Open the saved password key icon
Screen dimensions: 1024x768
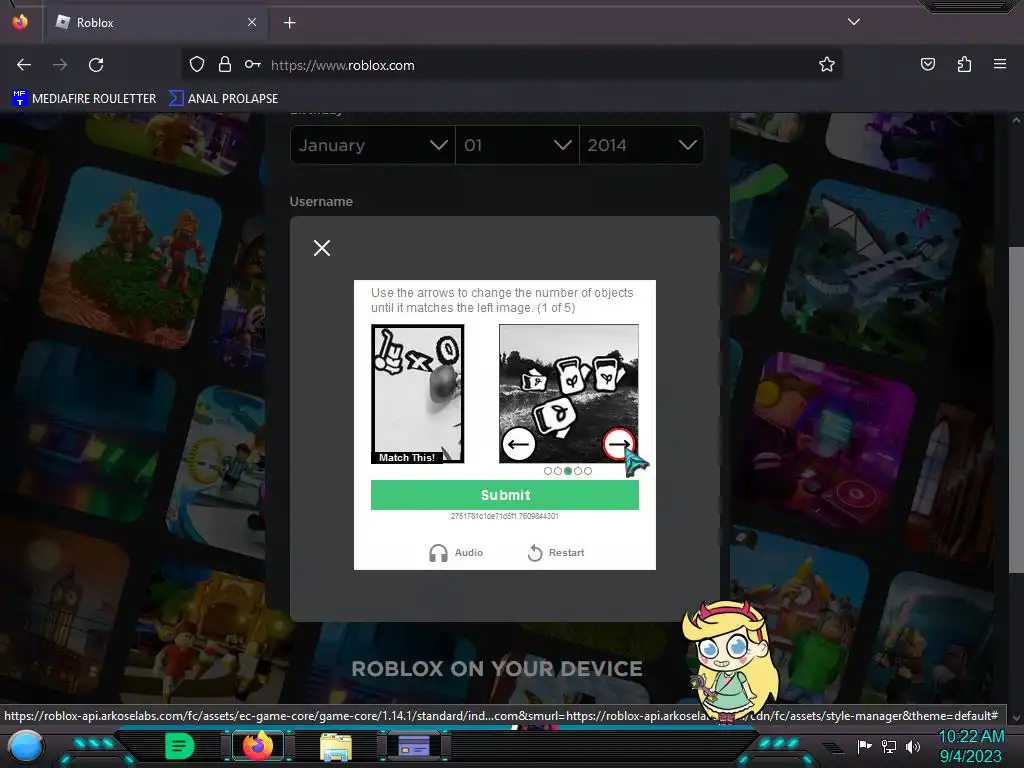[253, 65]
